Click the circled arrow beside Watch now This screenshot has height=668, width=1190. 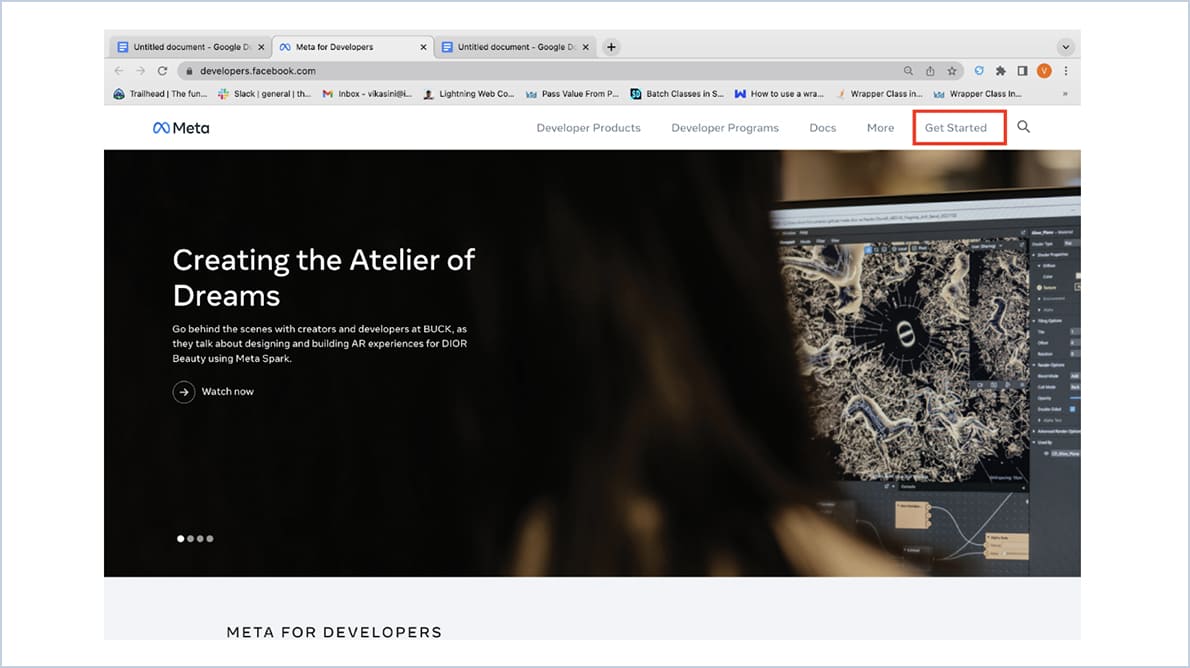point(183,392)
